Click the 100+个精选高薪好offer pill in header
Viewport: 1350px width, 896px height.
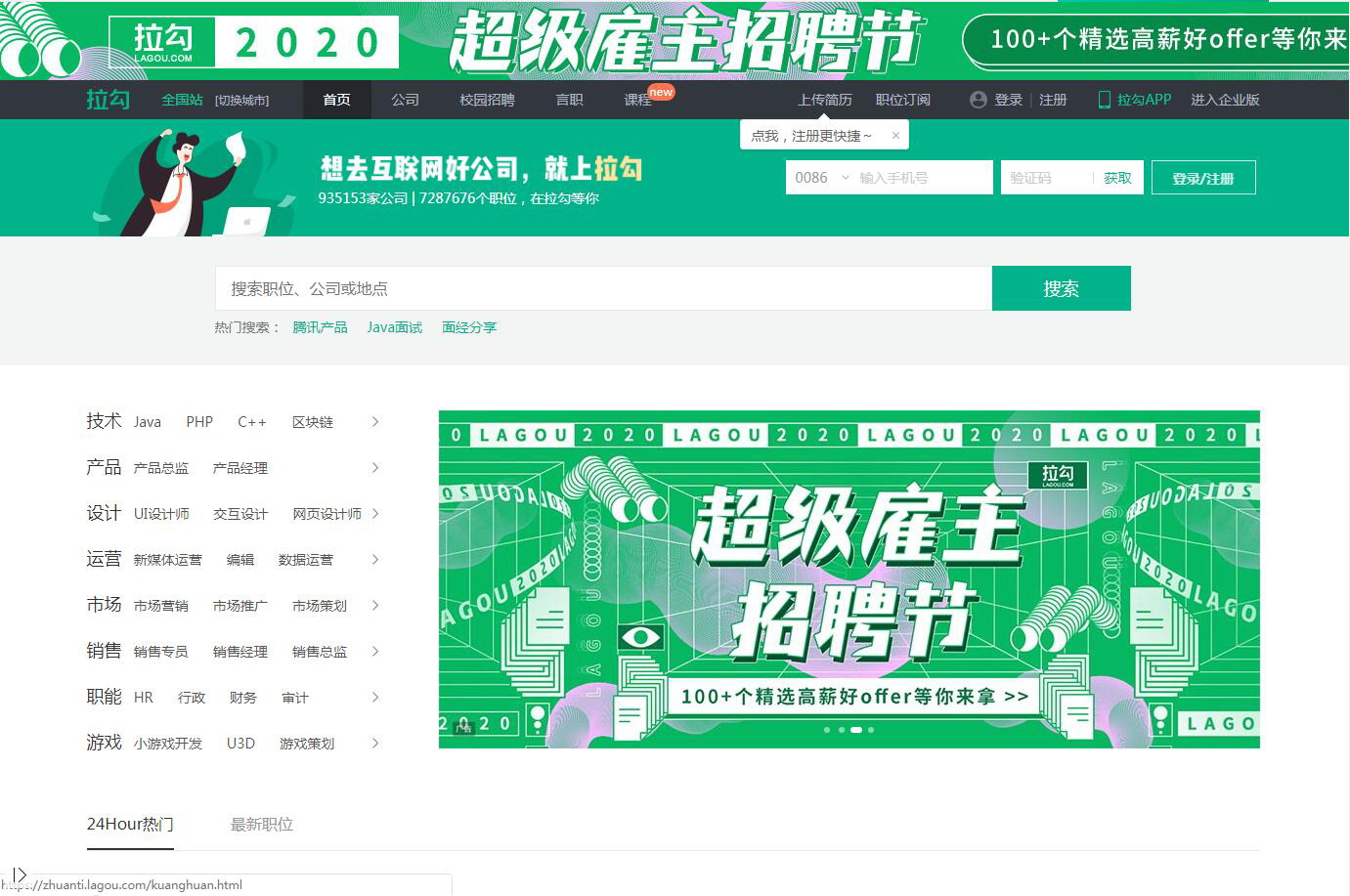1156,40
